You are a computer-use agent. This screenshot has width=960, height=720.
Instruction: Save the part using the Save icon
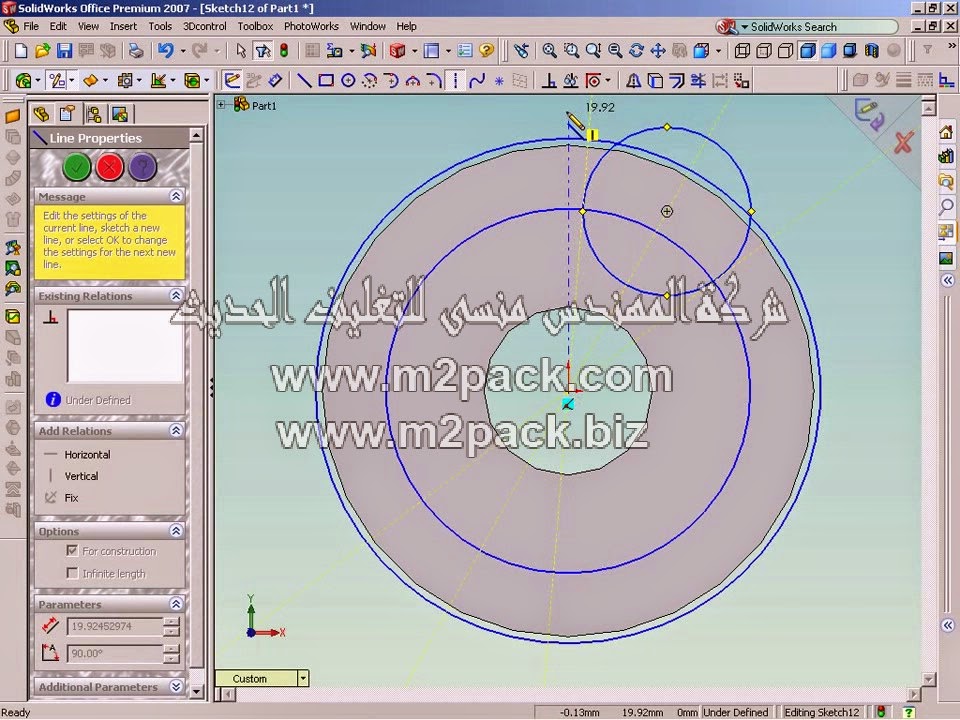point(64,50)
